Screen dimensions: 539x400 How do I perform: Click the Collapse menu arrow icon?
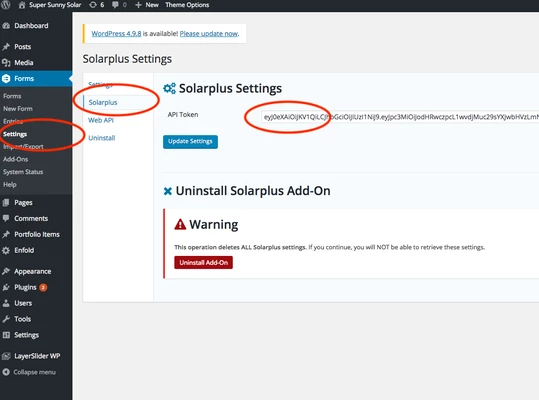tap(6, 372)
